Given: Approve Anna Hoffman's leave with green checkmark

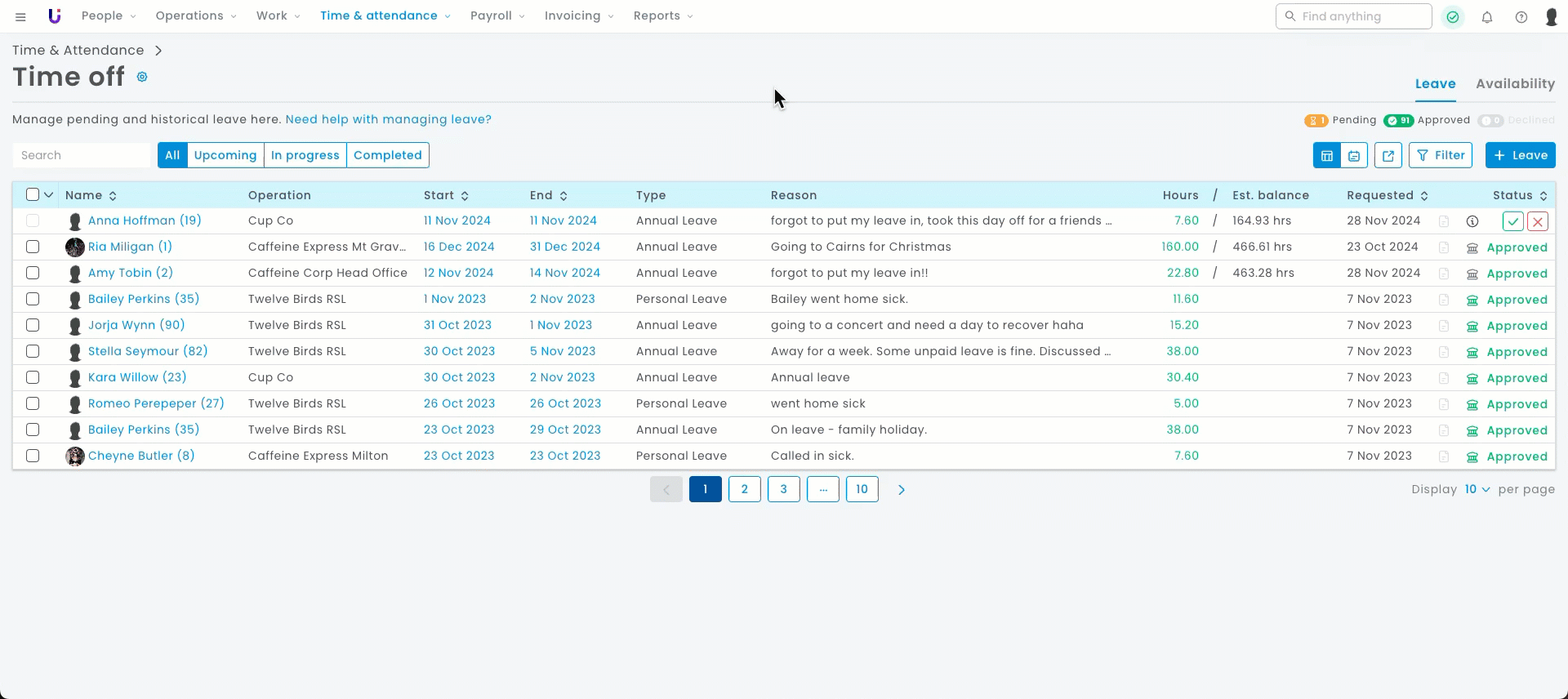Looking at the screenshot, I should 1512,221.
